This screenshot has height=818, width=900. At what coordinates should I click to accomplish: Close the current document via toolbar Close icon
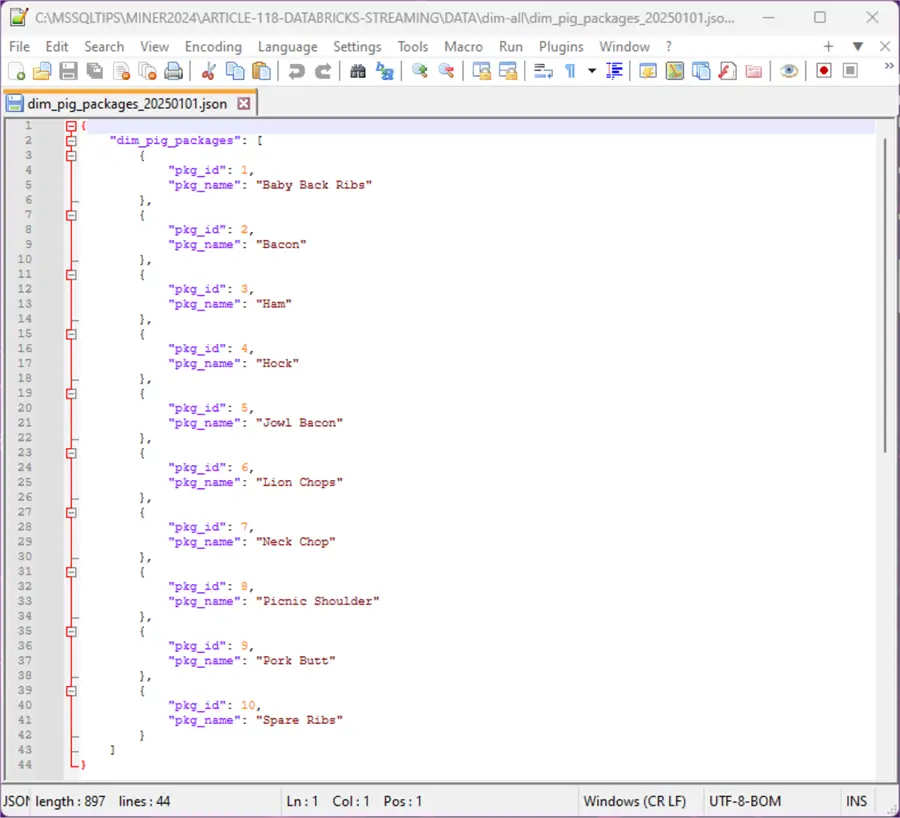[x=121, y=71]
